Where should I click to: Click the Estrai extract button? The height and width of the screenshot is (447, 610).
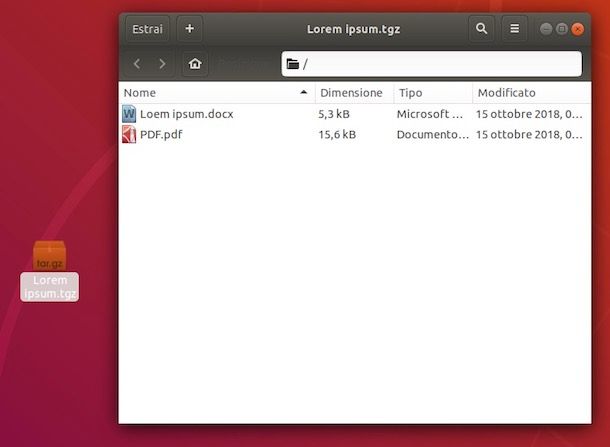[x=147, y=29]
